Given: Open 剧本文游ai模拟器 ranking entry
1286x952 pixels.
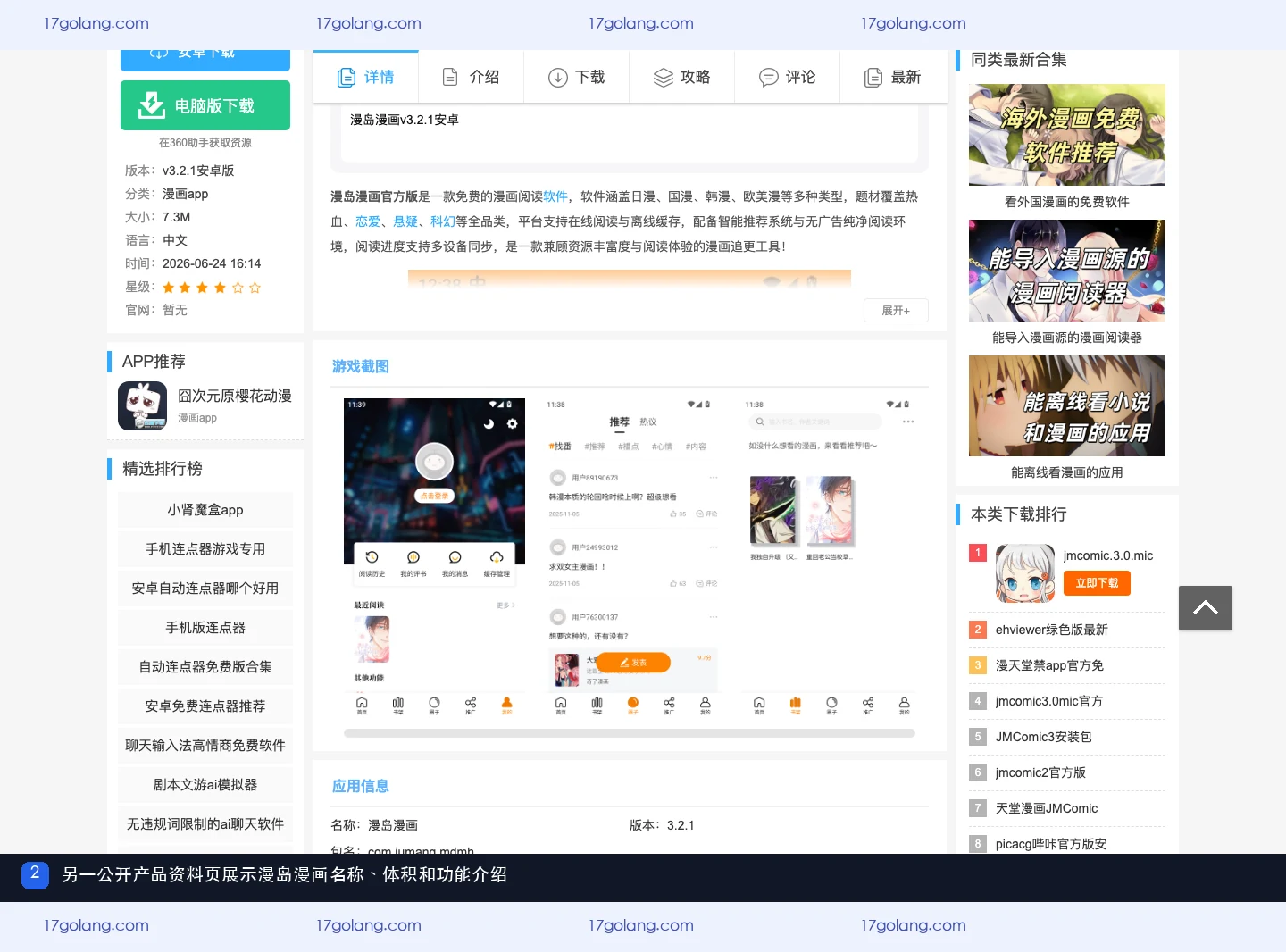Looking at the screenshot, I should tap(205, 785).
